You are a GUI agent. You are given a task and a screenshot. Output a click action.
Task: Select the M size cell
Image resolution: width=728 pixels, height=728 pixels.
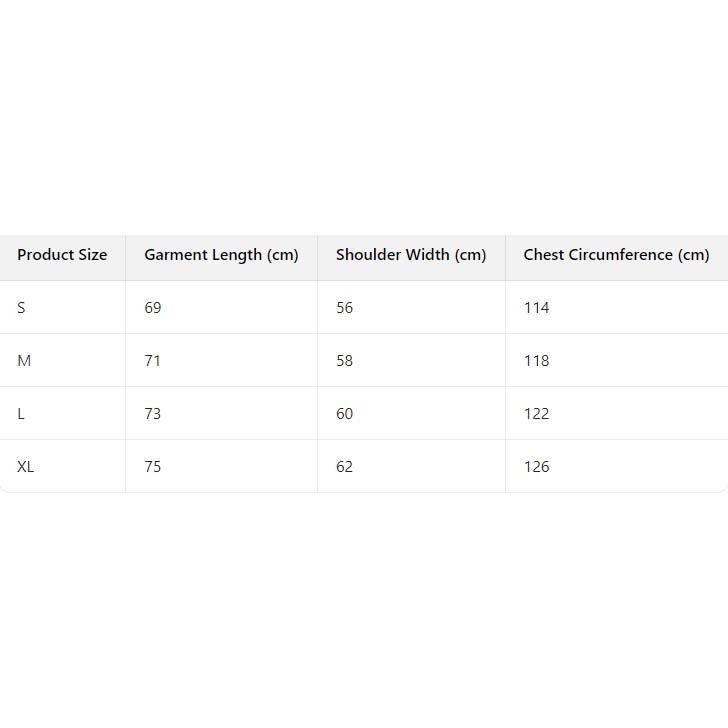24,361
